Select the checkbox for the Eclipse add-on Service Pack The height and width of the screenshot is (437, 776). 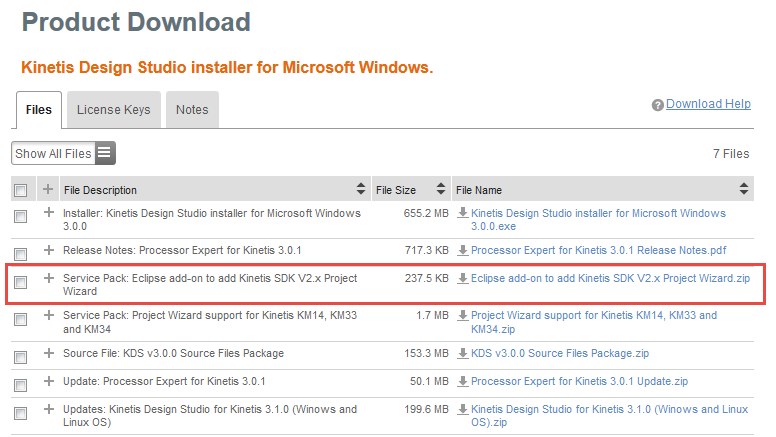coord(21,283)
